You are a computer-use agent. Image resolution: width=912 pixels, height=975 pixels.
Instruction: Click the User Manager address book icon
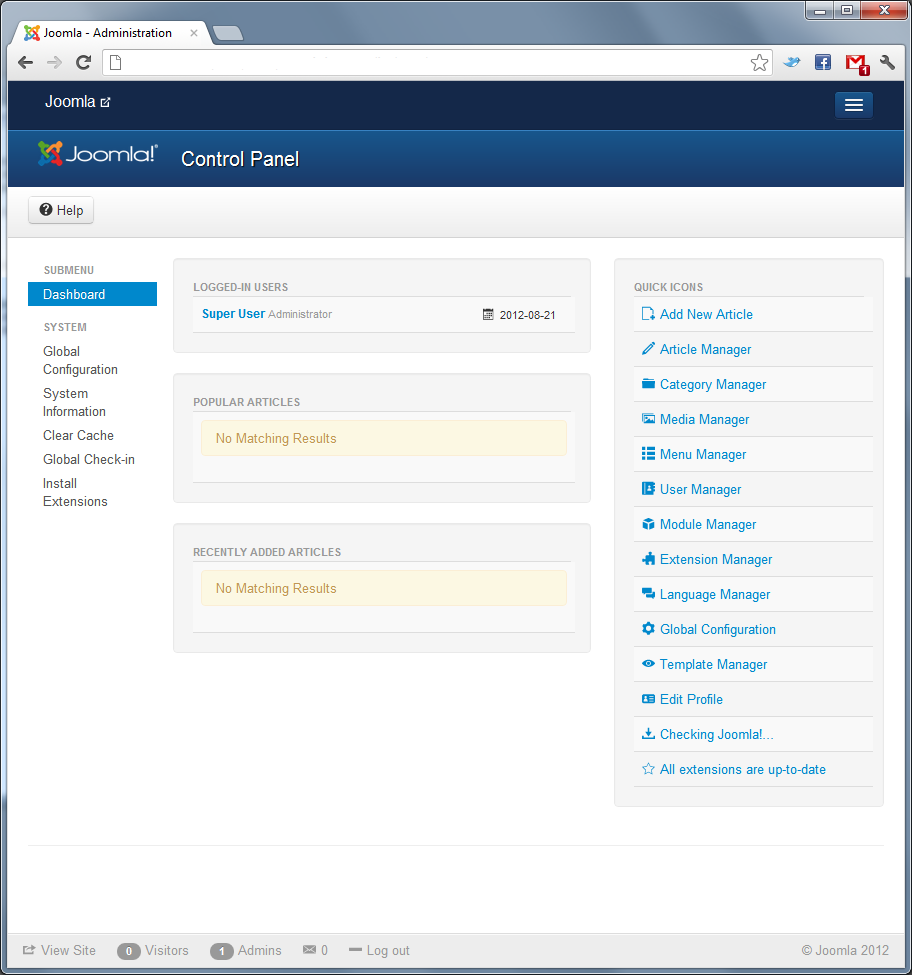click(x=648, y=489)
